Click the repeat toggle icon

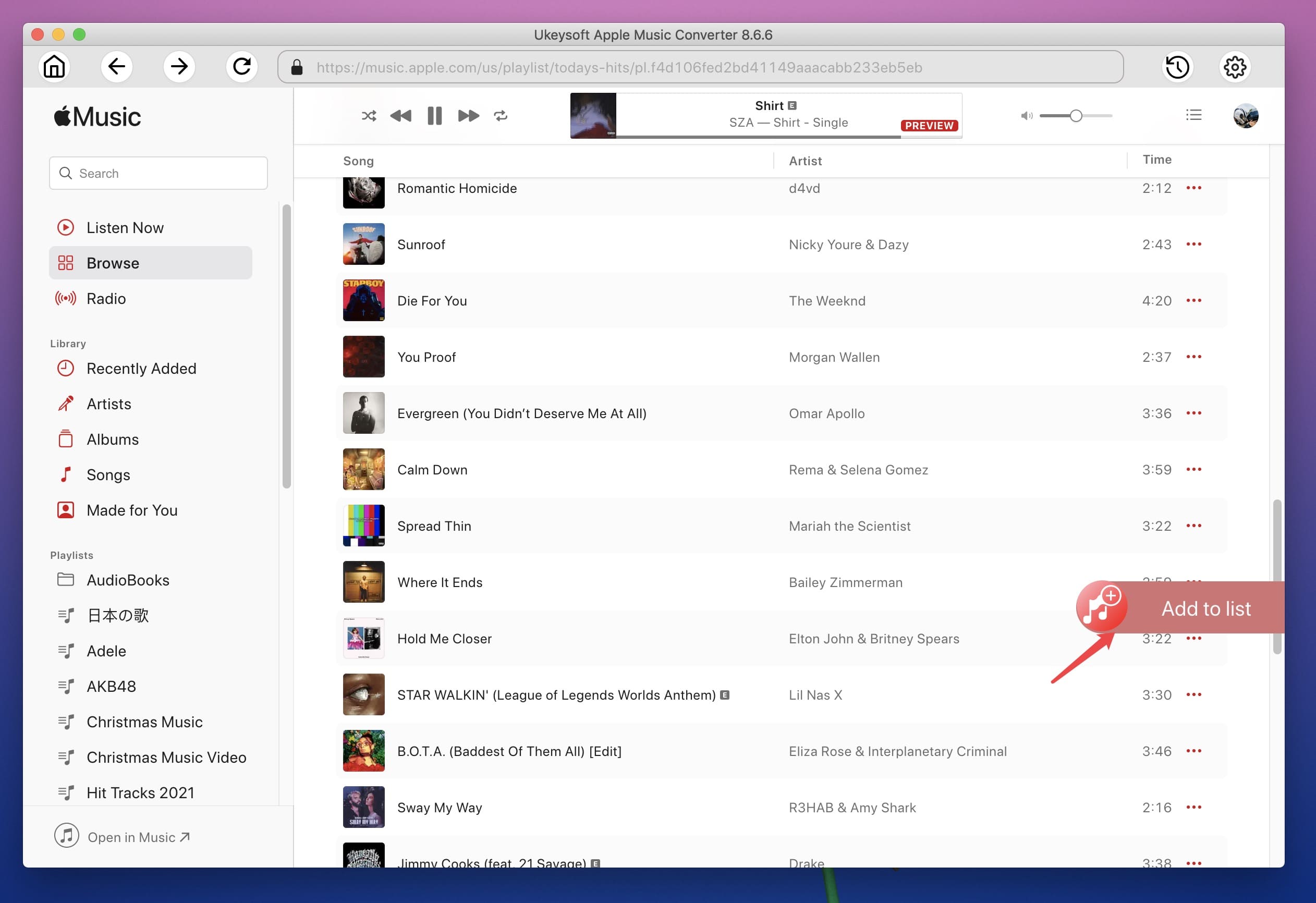click(x=501, y=114)
